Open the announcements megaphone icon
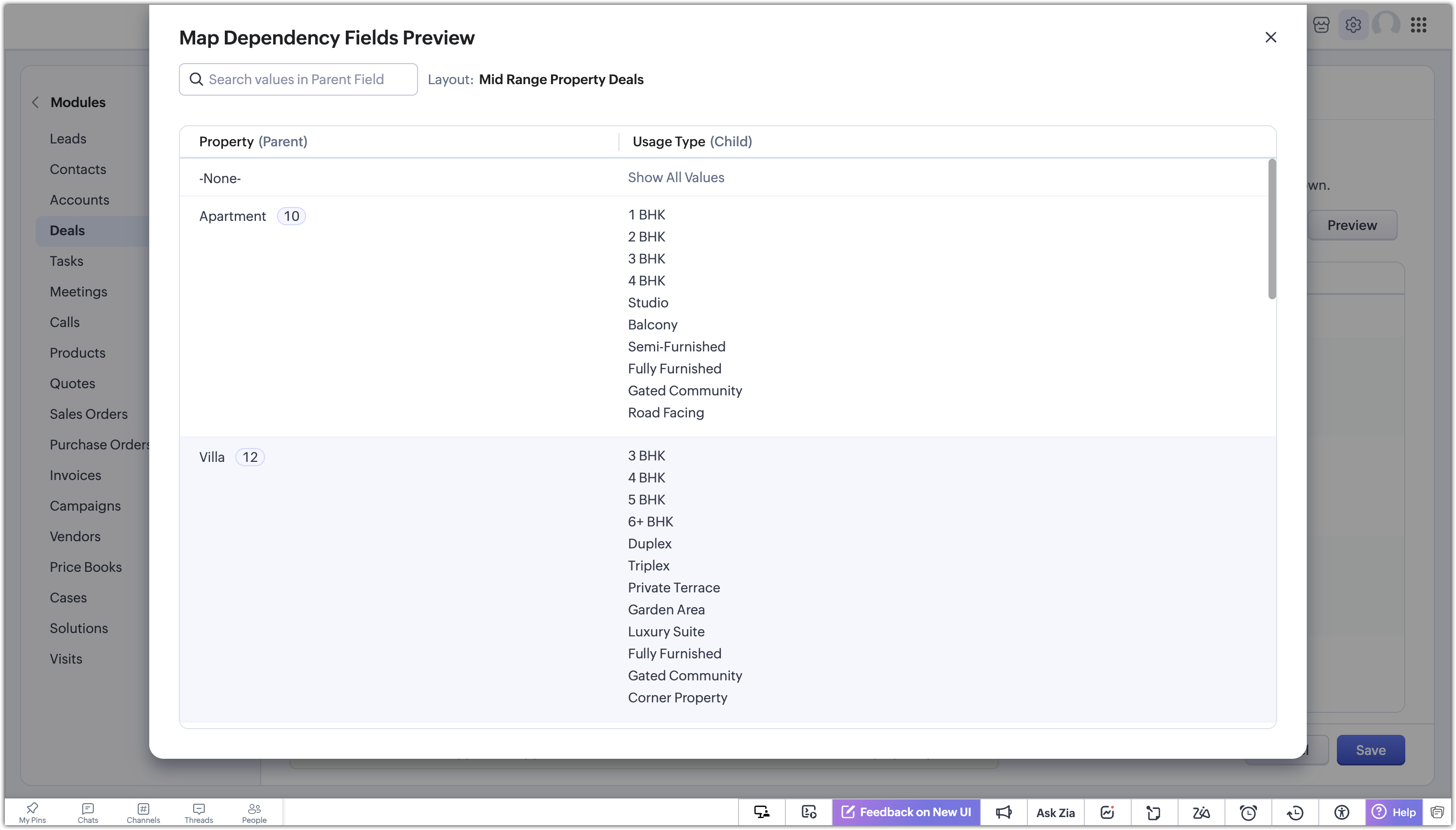The image size is (1456, 830). 1003,812
